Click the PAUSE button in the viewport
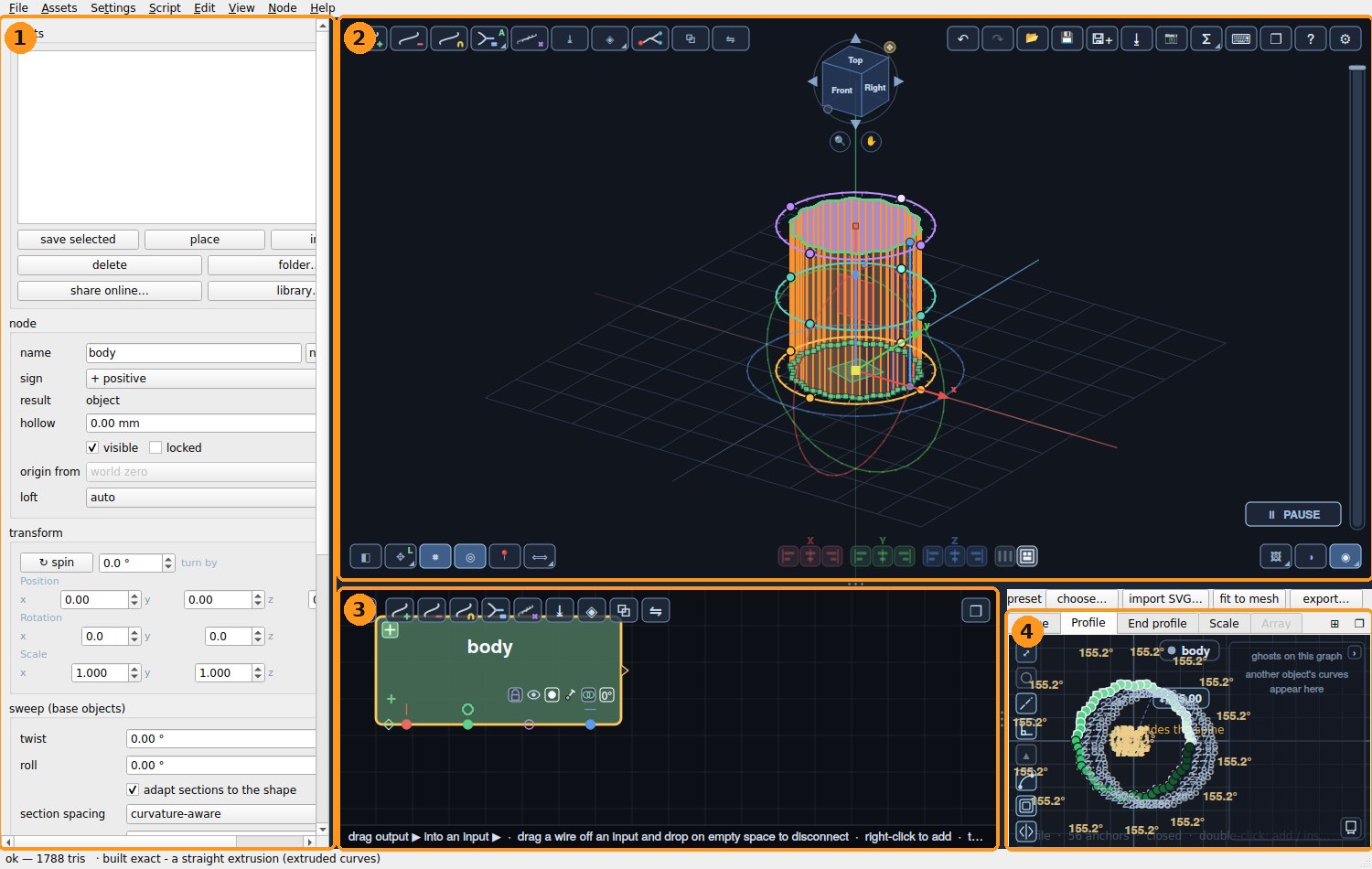Screen dimensions: 1372x869 pos(1293,514)
